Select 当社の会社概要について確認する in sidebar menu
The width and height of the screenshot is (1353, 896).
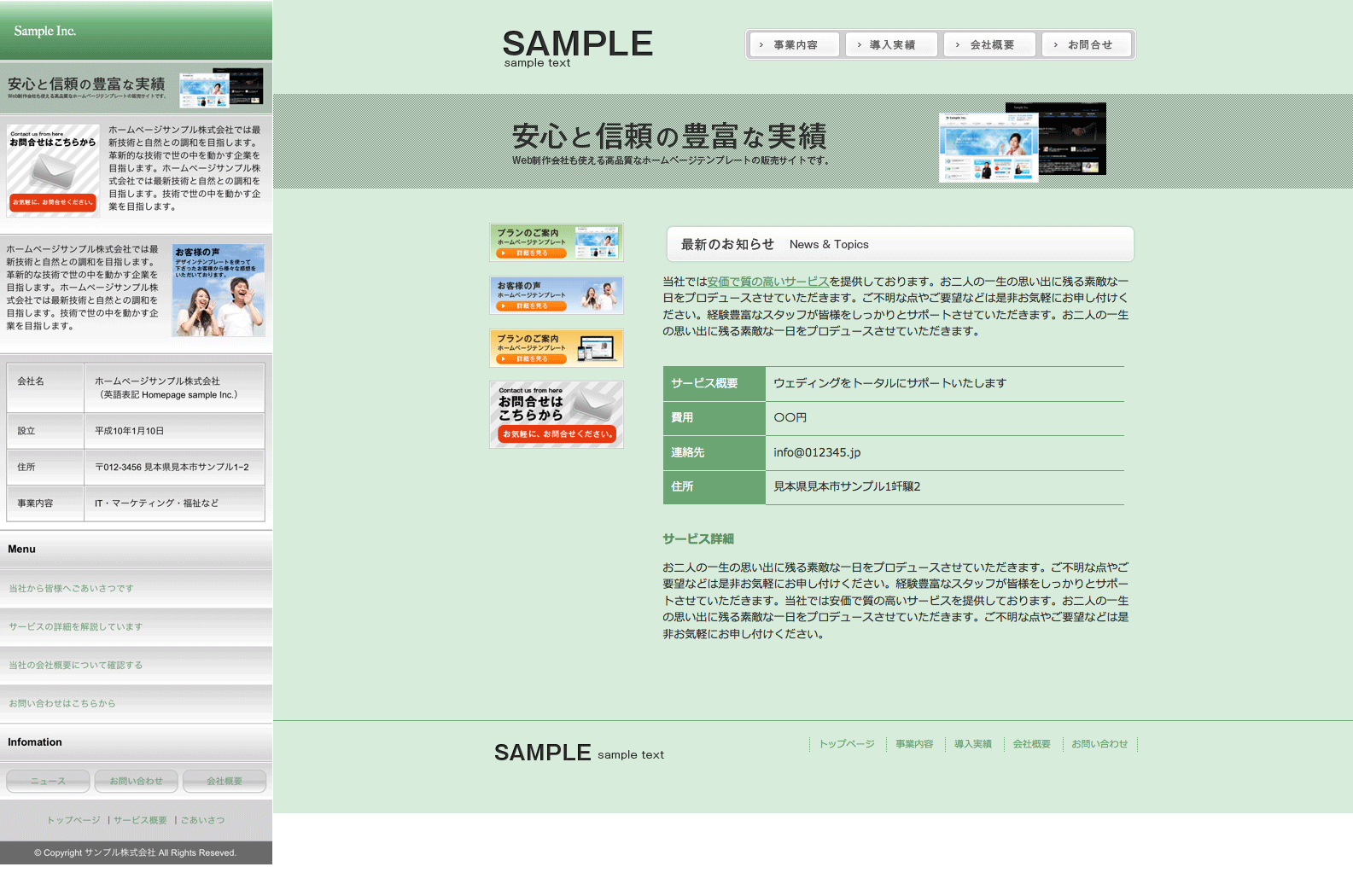tap(76, 666)
